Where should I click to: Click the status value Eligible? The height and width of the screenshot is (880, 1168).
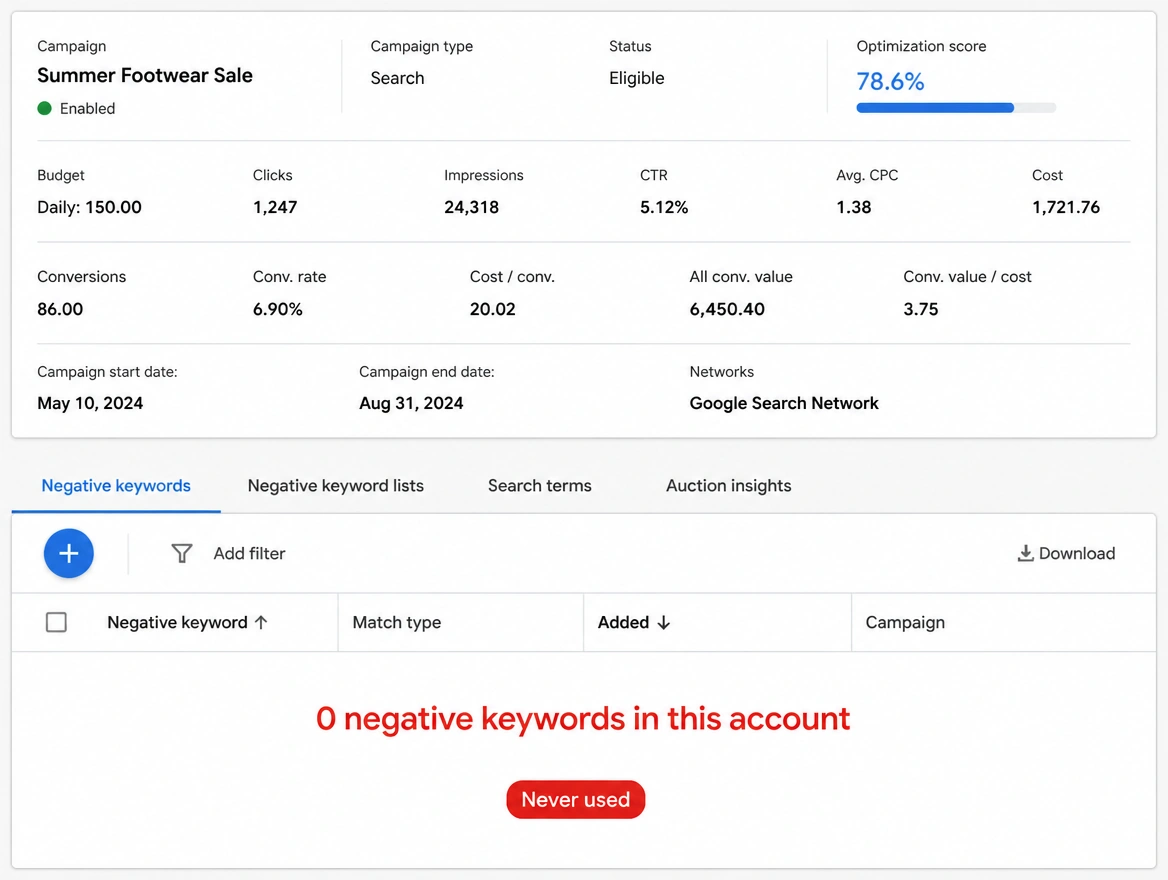pos(636,78)
